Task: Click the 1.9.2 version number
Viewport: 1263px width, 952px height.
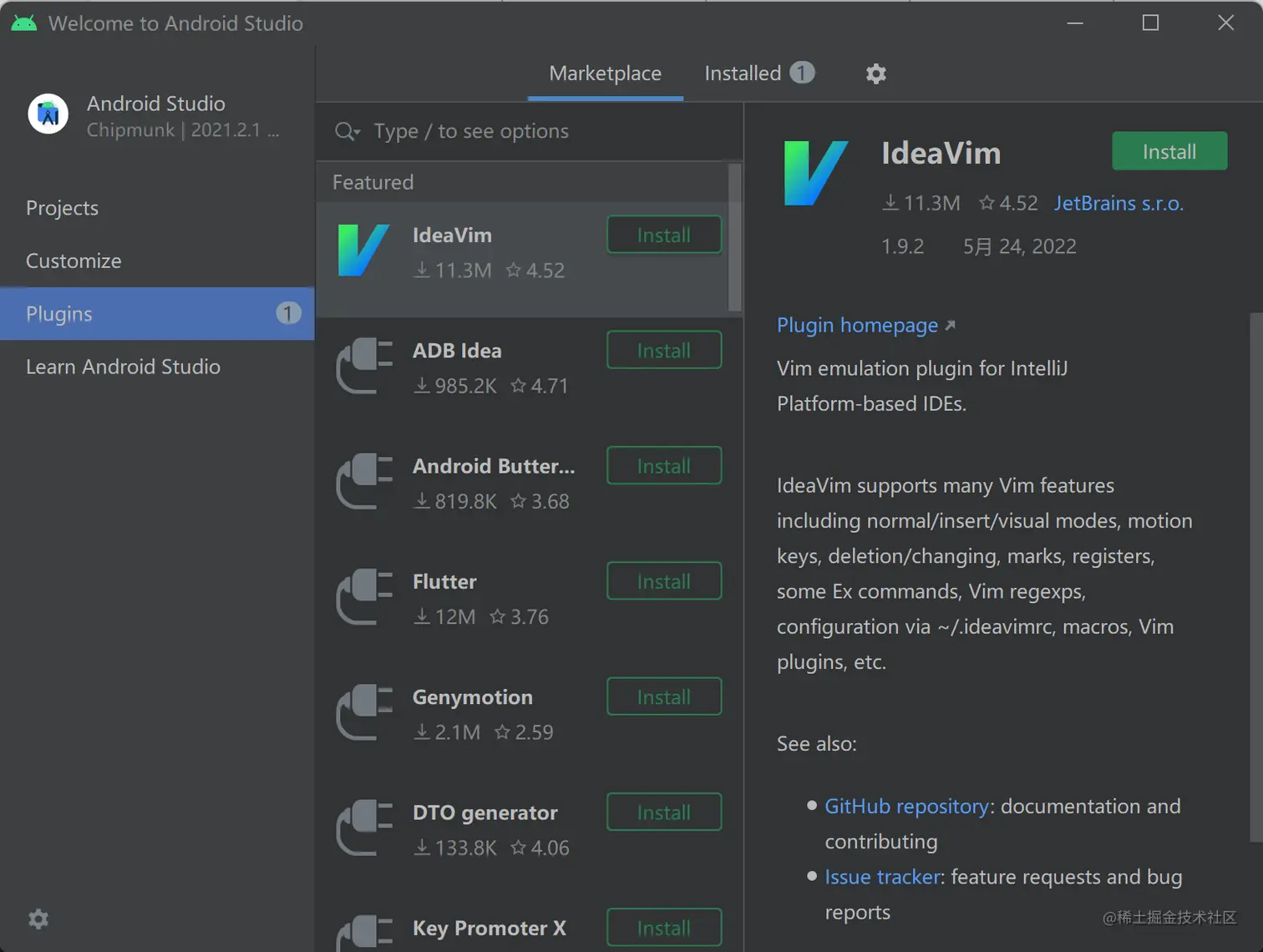Action: coord(903,246)
